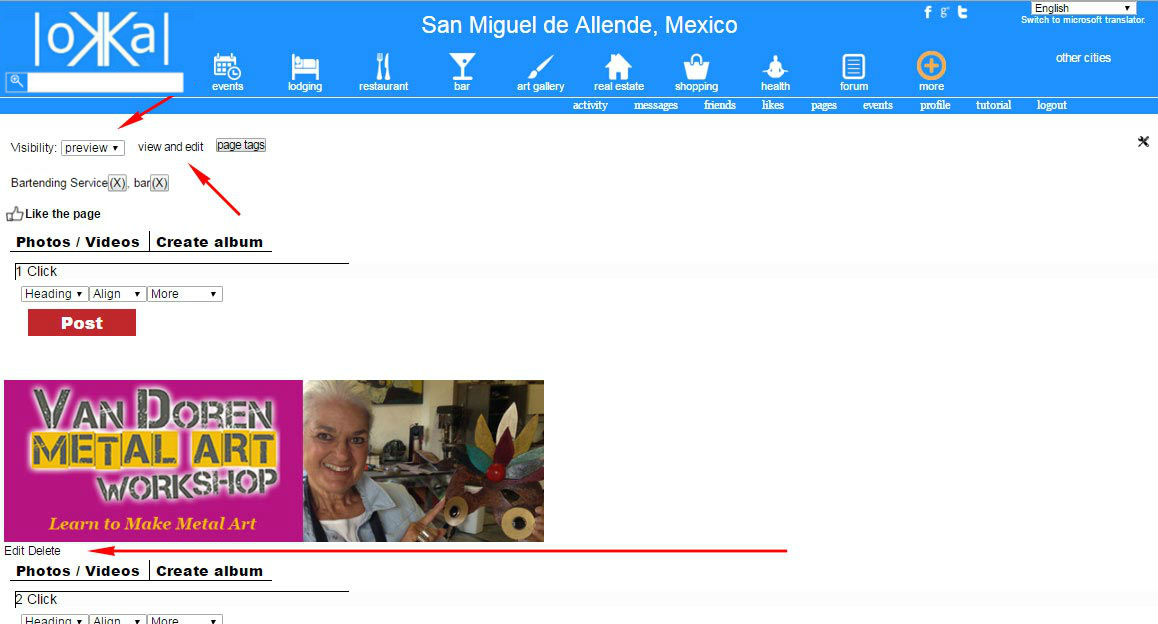
Task: Open the restaurant fork and knife icon
Action: coord(383,67)
